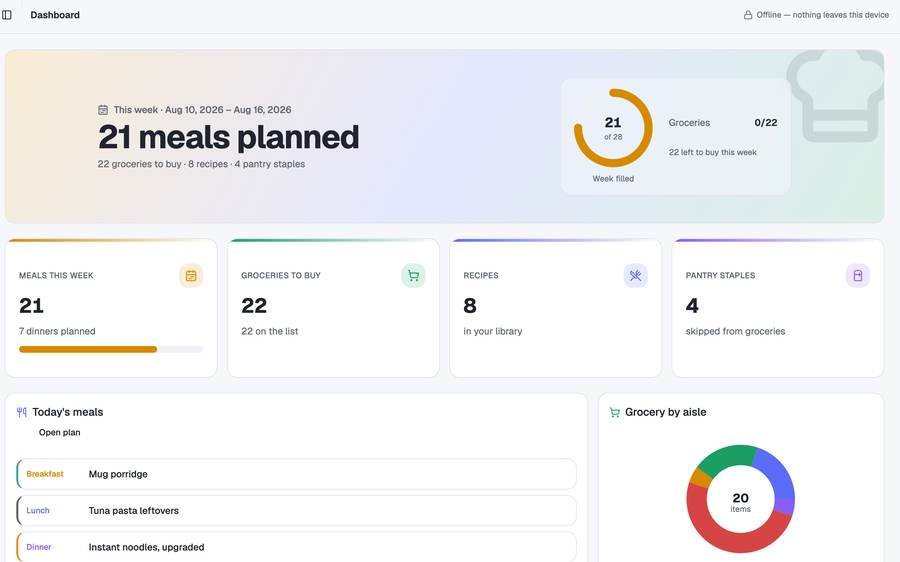Open the Breakfast Mug porridge row
900x562 pixels.
(296, 474)
